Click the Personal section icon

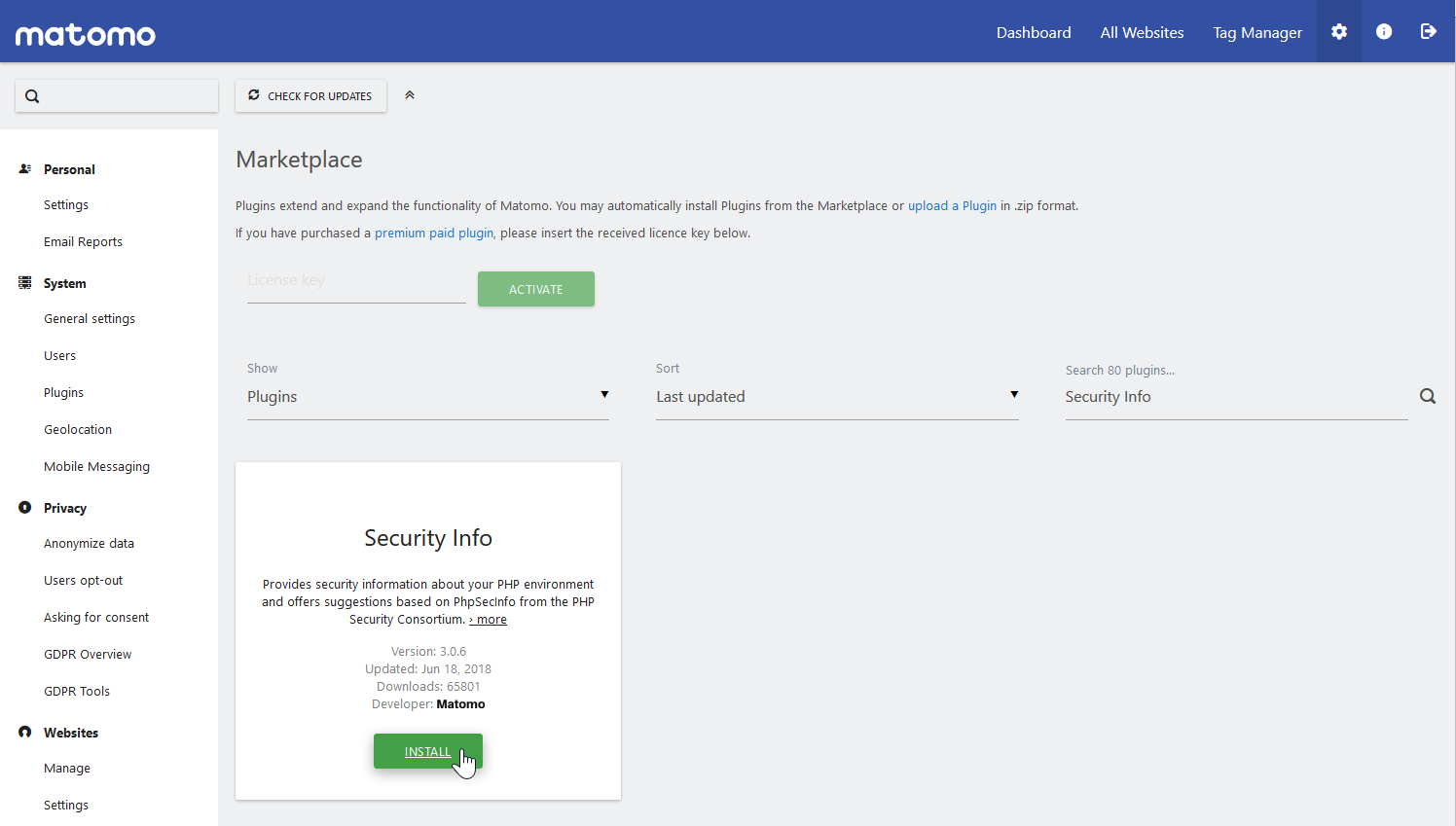(25, 169)
